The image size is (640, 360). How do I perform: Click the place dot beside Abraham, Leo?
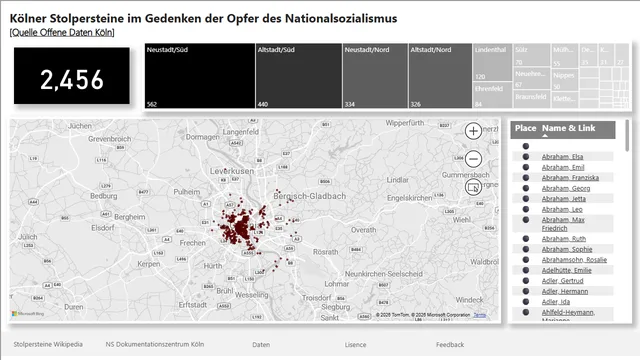click(526, 209)
